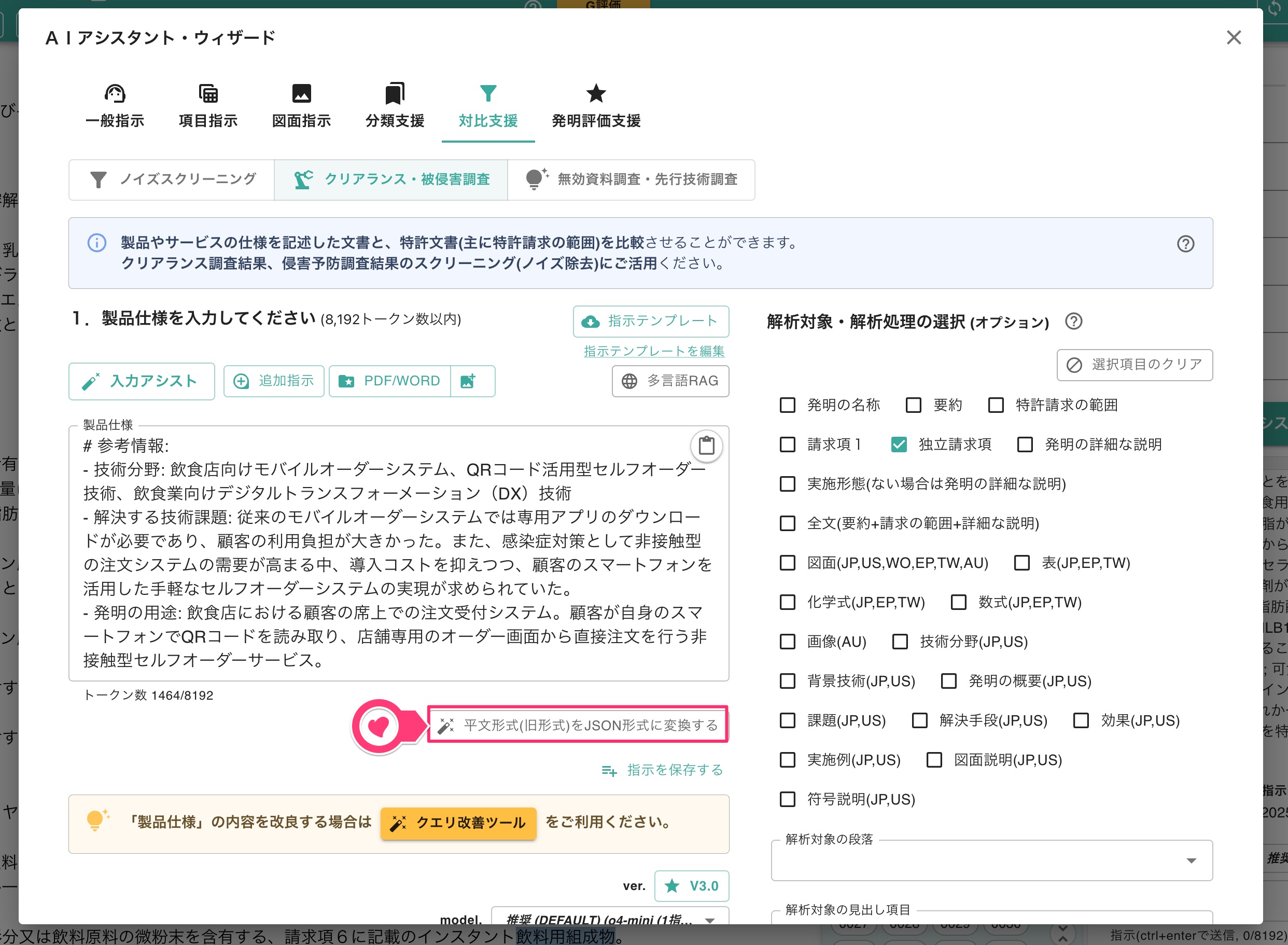Image resolution: width=1288 pixels, height=945 pixels.
Task: Check the 解決手段(JP,US) checkbox
Action: (x=920, y=721)
